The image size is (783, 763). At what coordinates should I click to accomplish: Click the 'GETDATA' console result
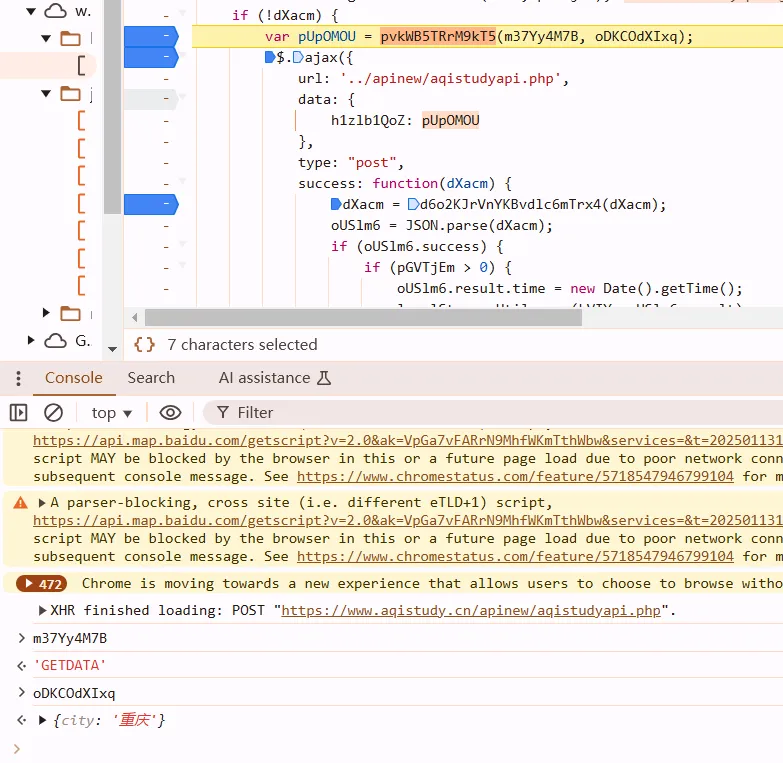(x=69, y=665)
